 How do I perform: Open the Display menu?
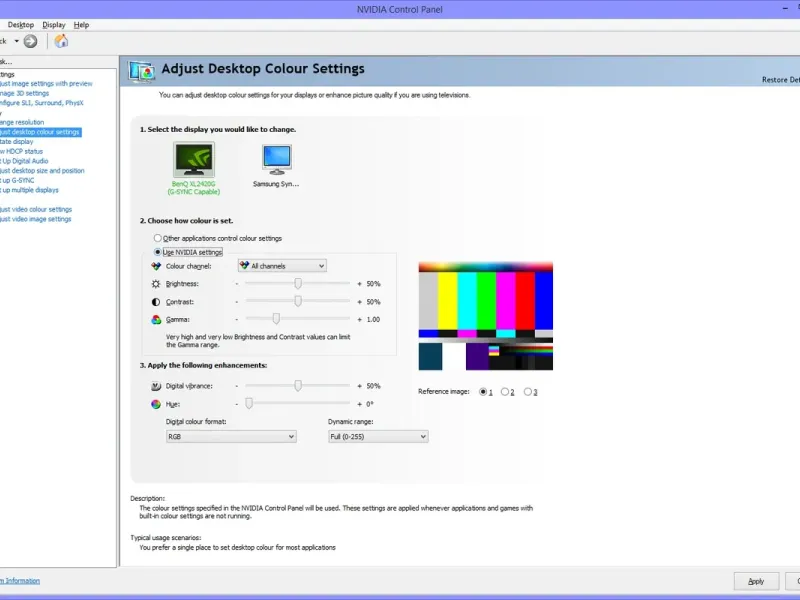click(54, 25)
